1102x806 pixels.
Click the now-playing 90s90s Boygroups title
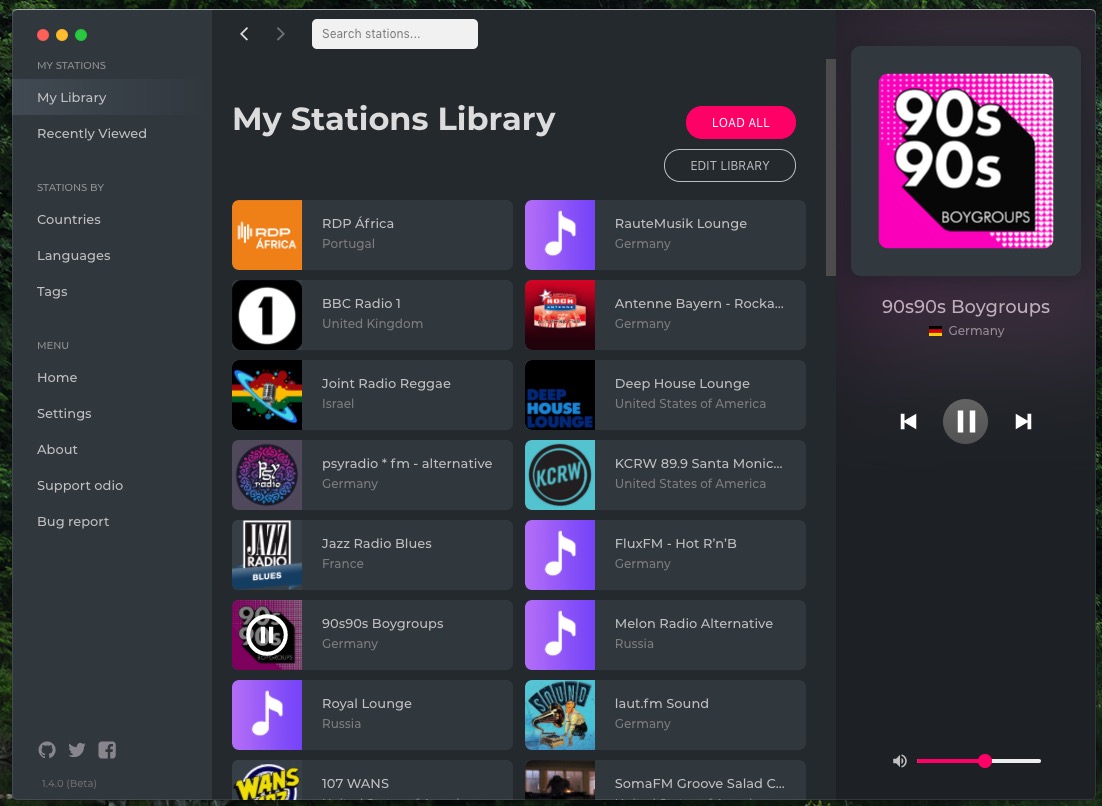[966, 307]
